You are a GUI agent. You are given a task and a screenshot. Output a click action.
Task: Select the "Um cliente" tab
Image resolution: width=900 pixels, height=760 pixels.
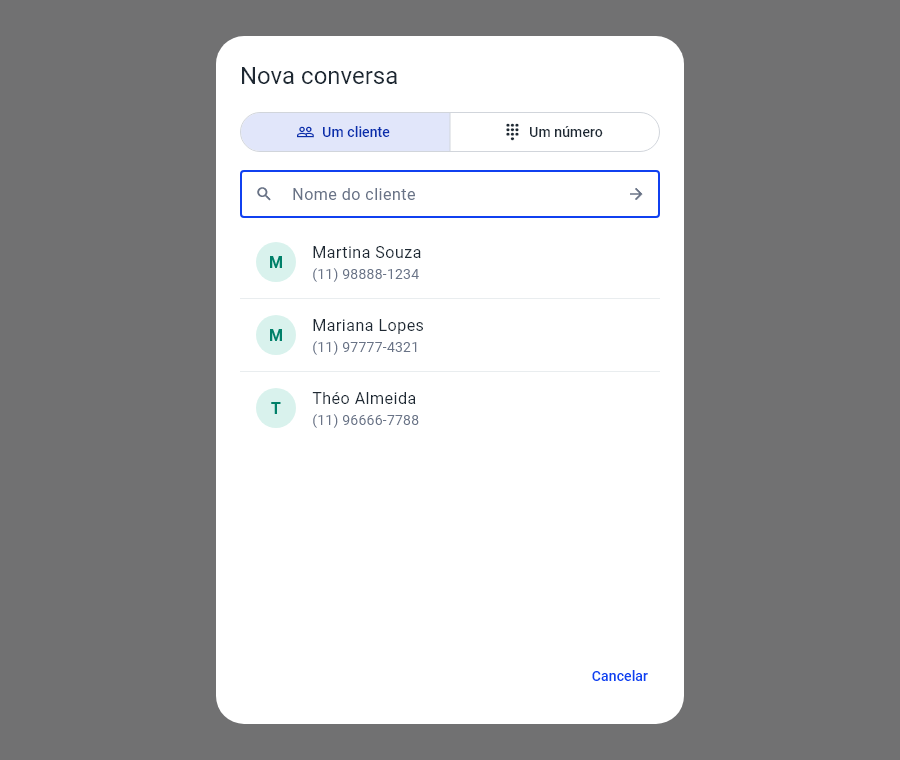coord(345,132)
